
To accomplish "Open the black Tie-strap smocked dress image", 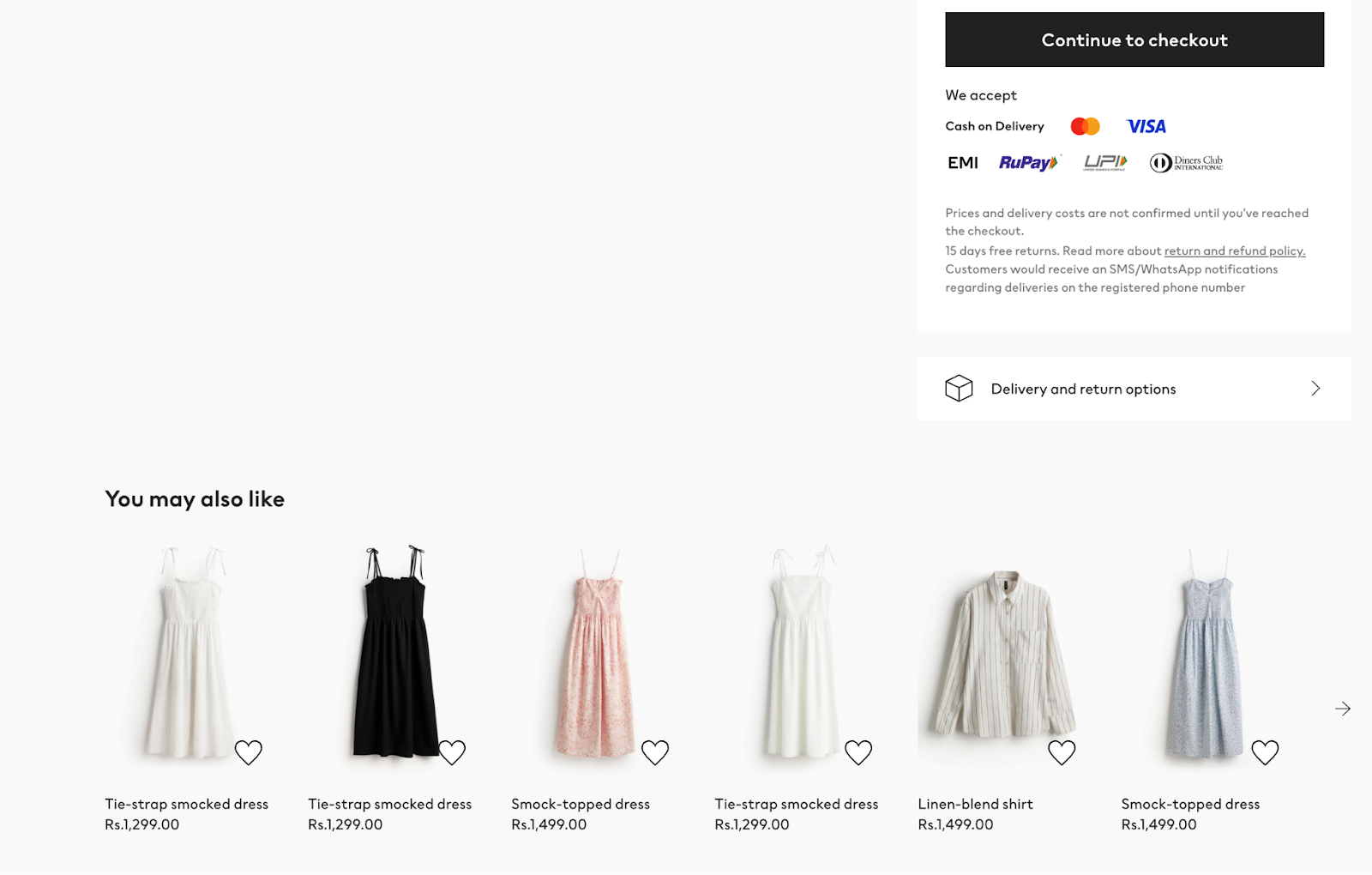I will (x=394, y=652).
